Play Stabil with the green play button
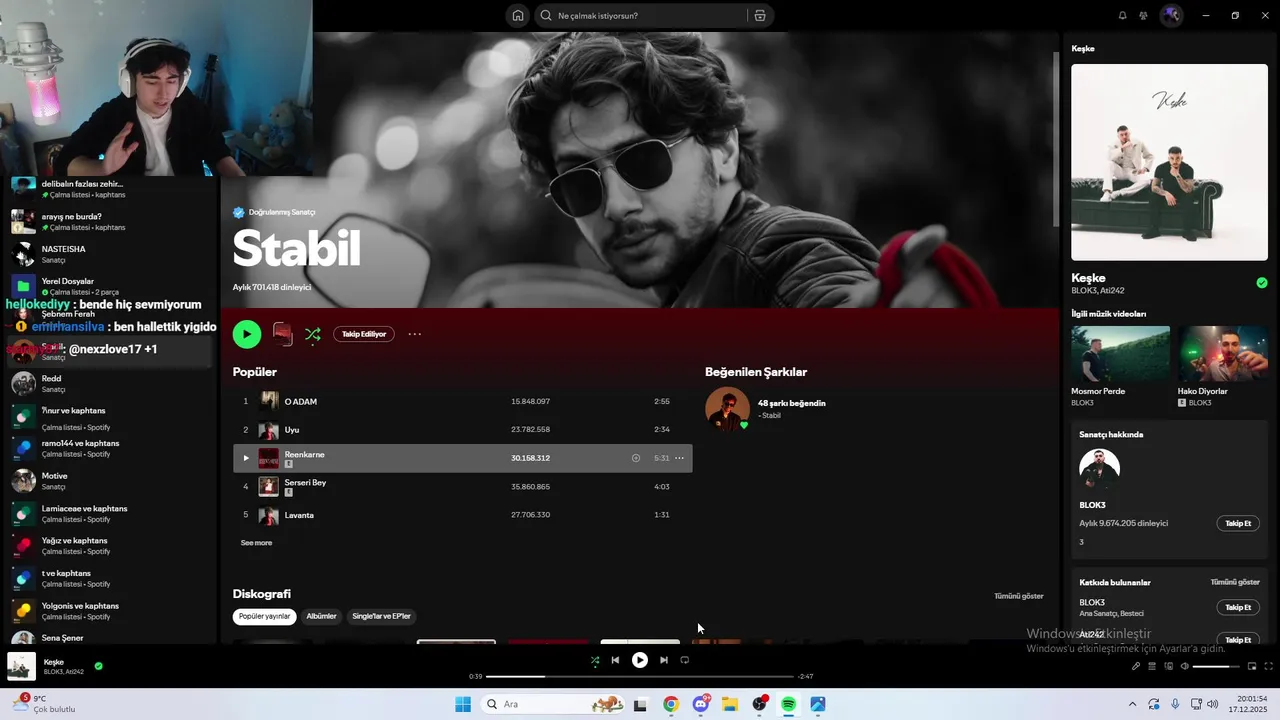 click(247, 334)
